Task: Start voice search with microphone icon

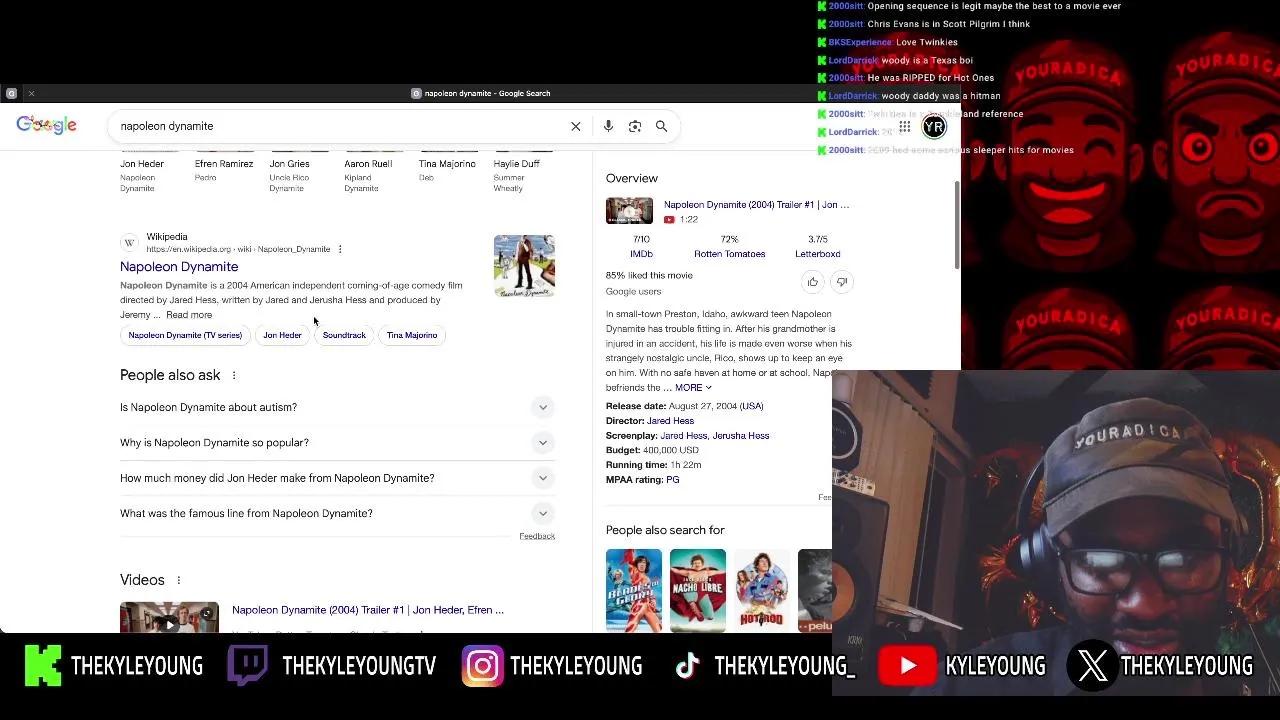Action: [x=608, y=126]
